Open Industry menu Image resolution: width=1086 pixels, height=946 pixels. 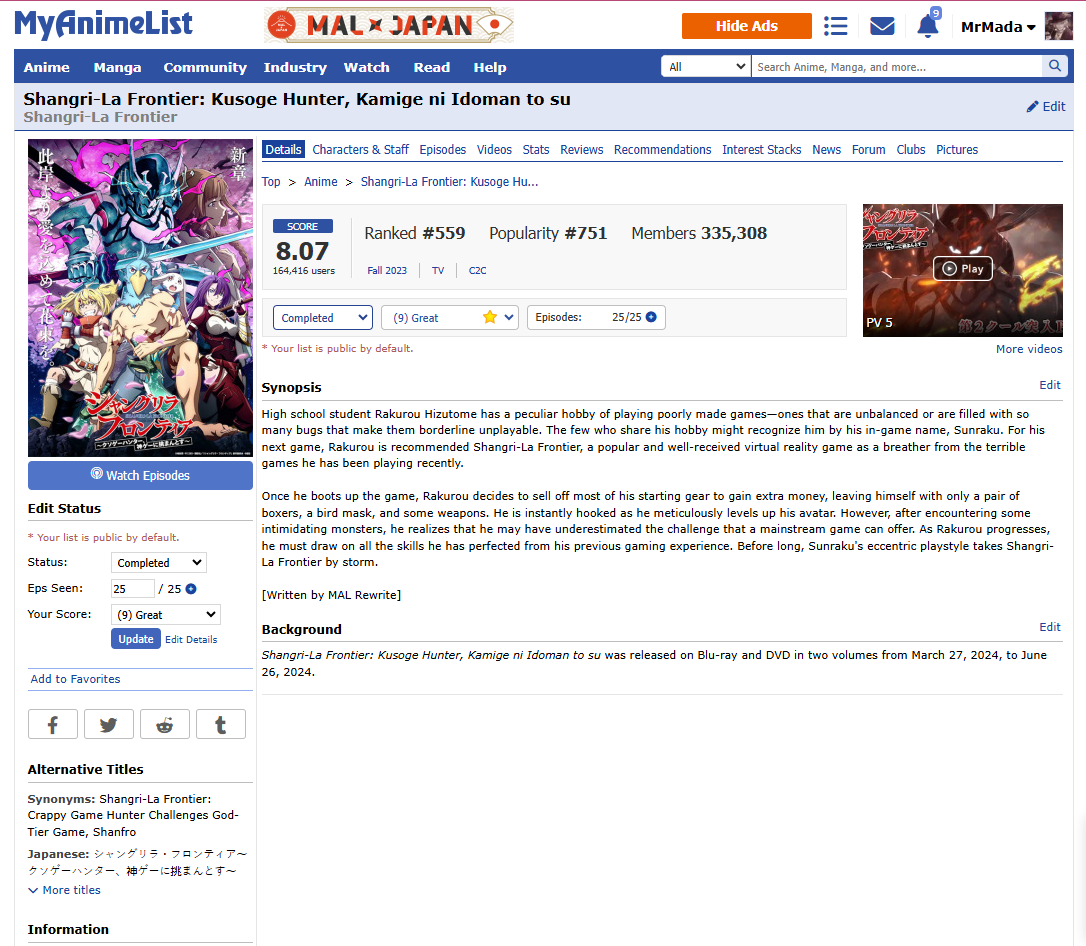pos(295,67)
